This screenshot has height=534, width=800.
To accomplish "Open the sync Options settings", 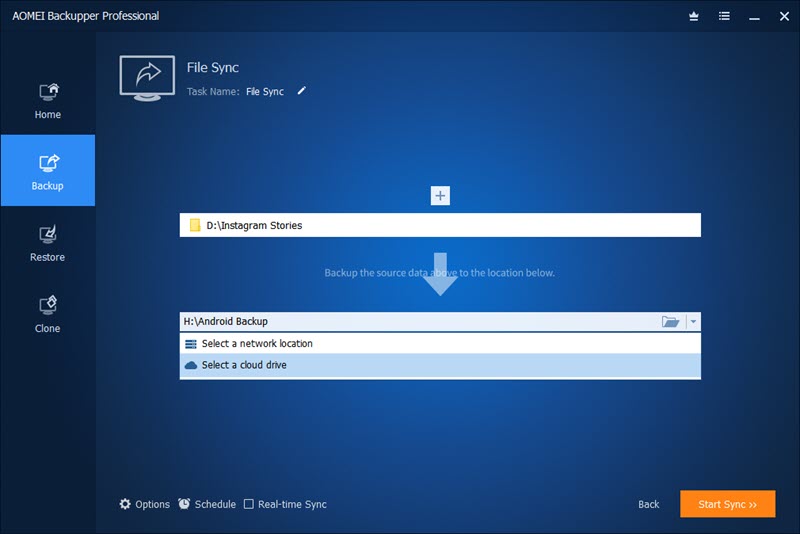I will coord(145,504).
